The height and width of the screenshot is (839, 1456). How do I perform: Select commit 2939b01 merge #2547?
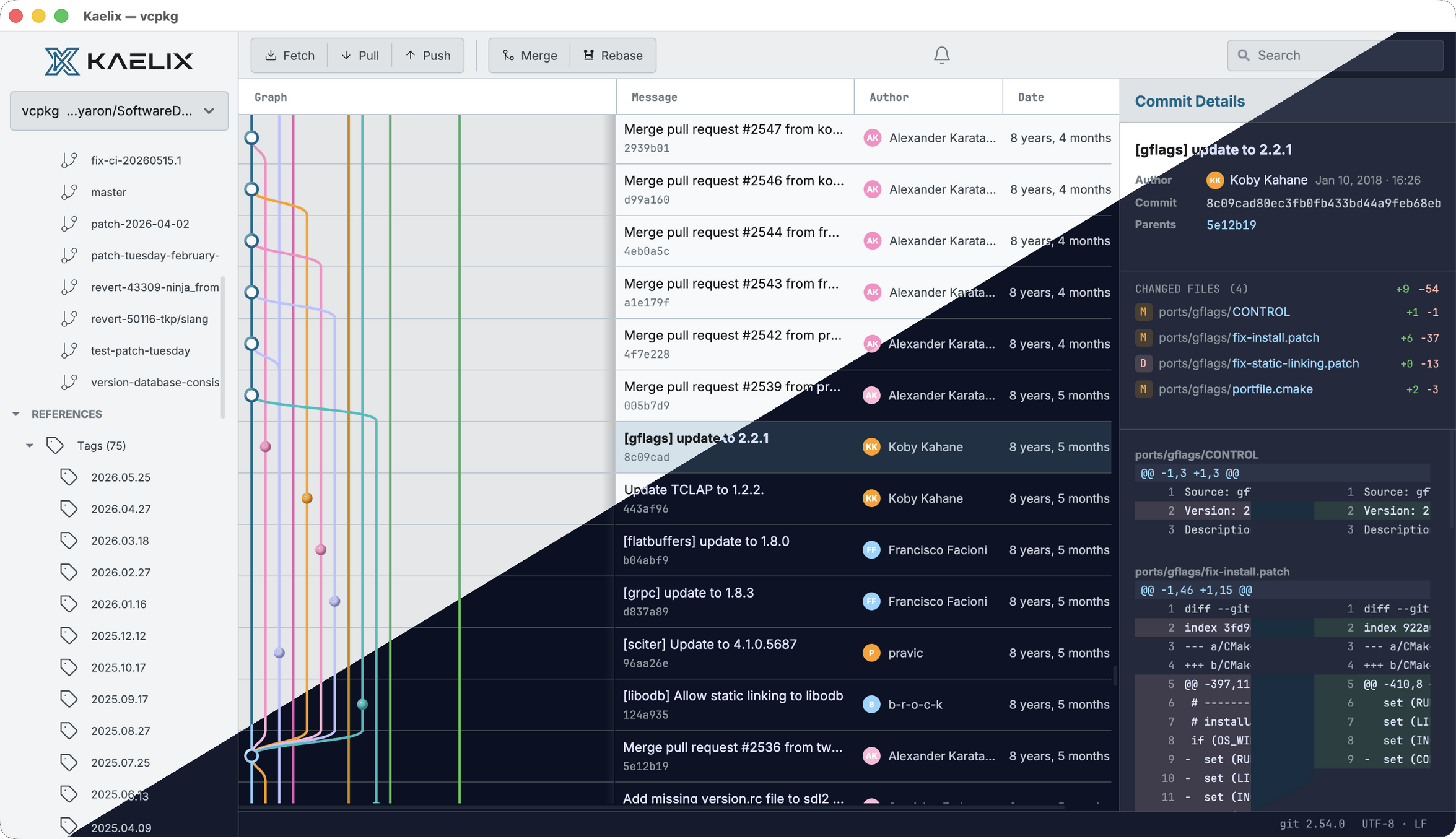[x=863, y=138]
